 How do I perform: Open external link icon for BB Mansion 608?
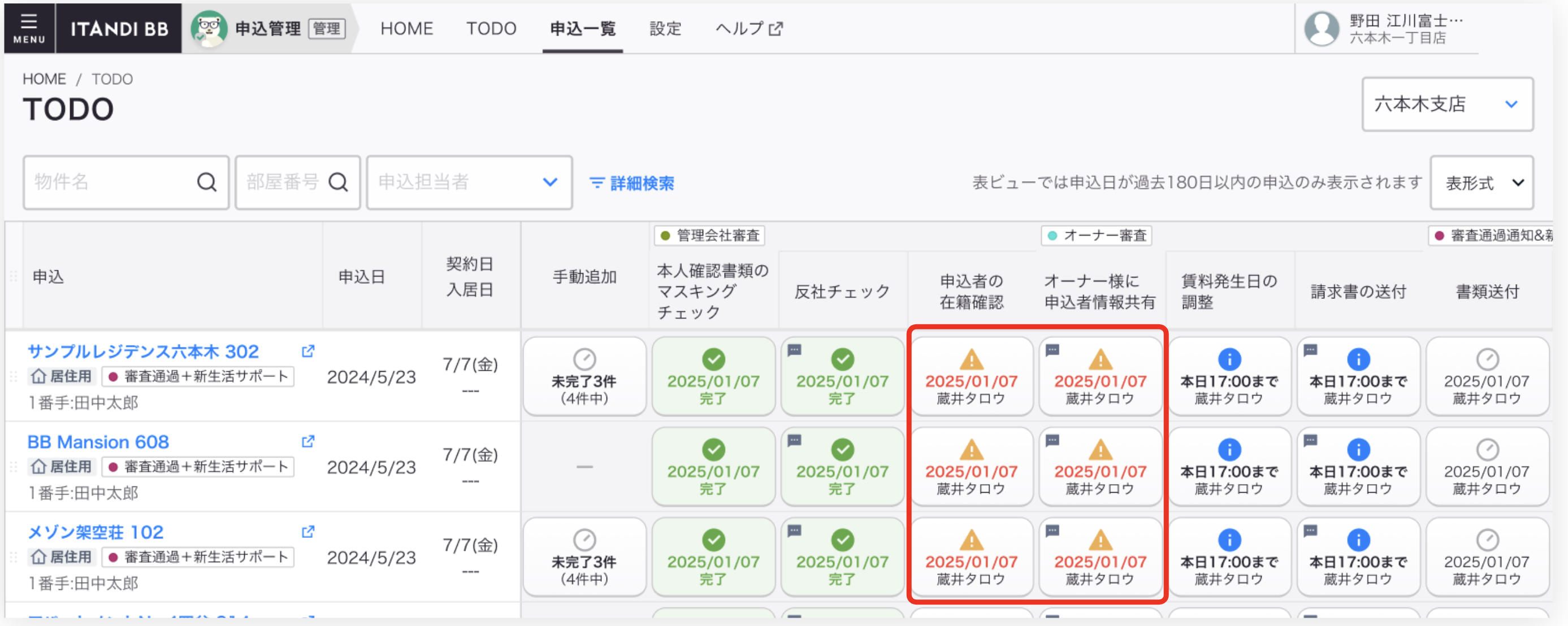308,441
